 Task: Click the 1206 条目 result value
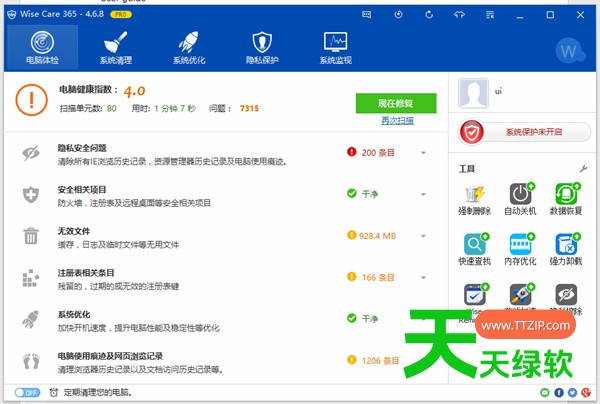[x=380, y=361]
